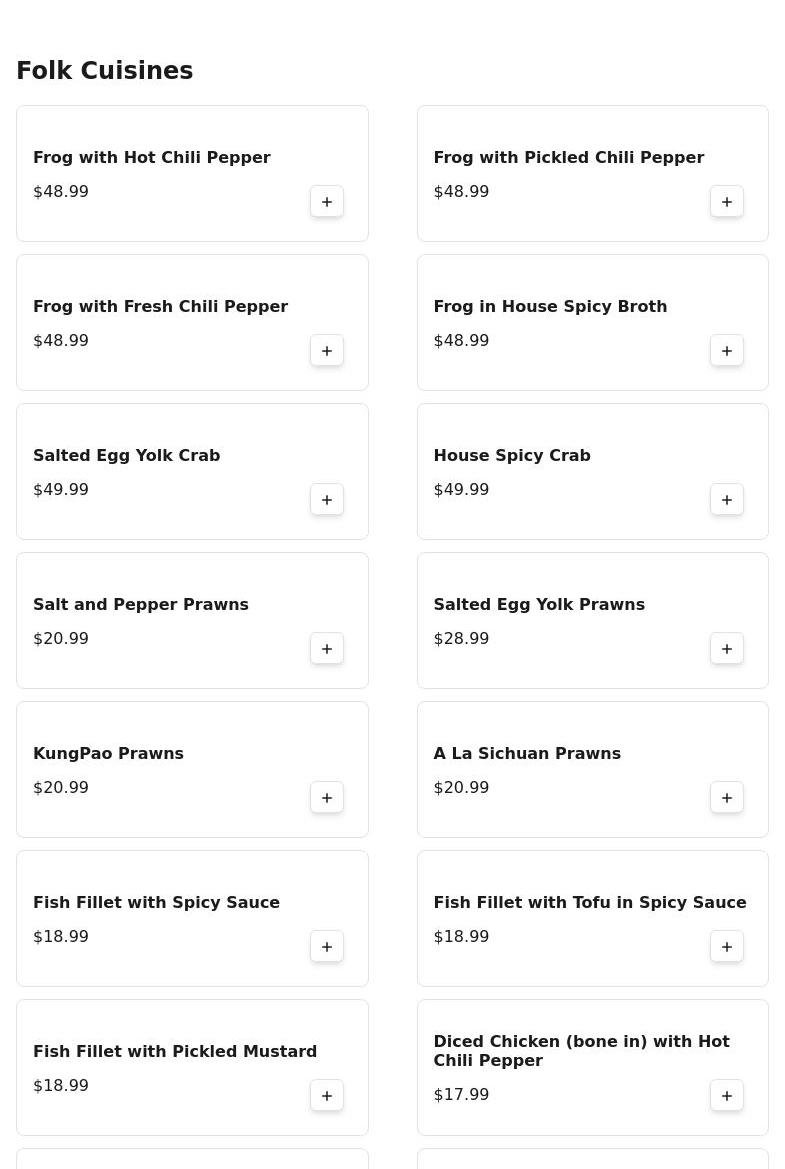Add Salted Egg Yolk Prawns to cart
Viewport: 785px width, 1169px height.
[727, 649]
